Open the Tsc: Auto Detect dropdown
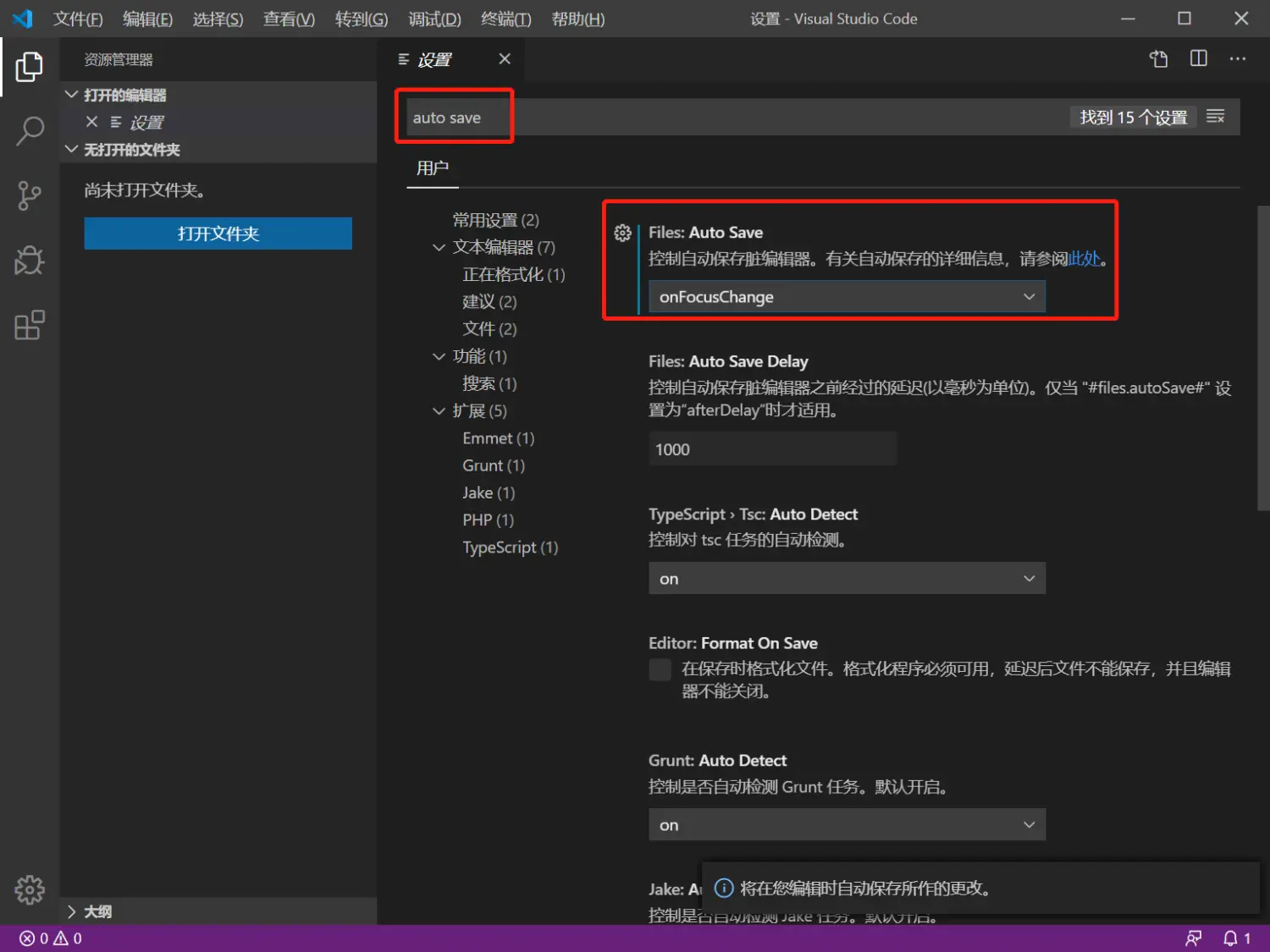The height and width of the screenshot is (952, 1270). pyautogui.click(x=847, y=579)
